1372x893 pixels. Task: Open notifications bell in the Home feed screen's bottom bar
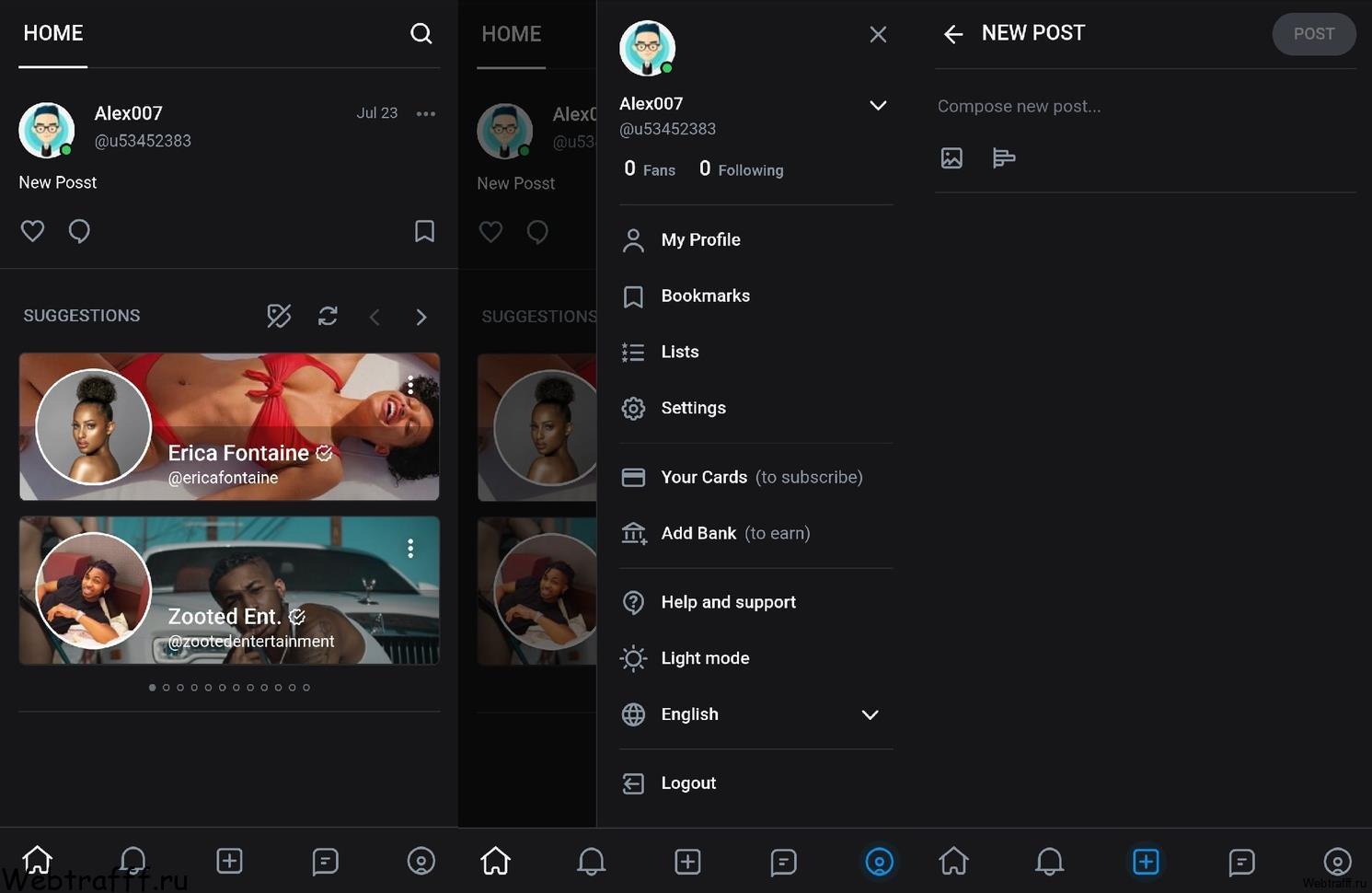coord(133,861)
